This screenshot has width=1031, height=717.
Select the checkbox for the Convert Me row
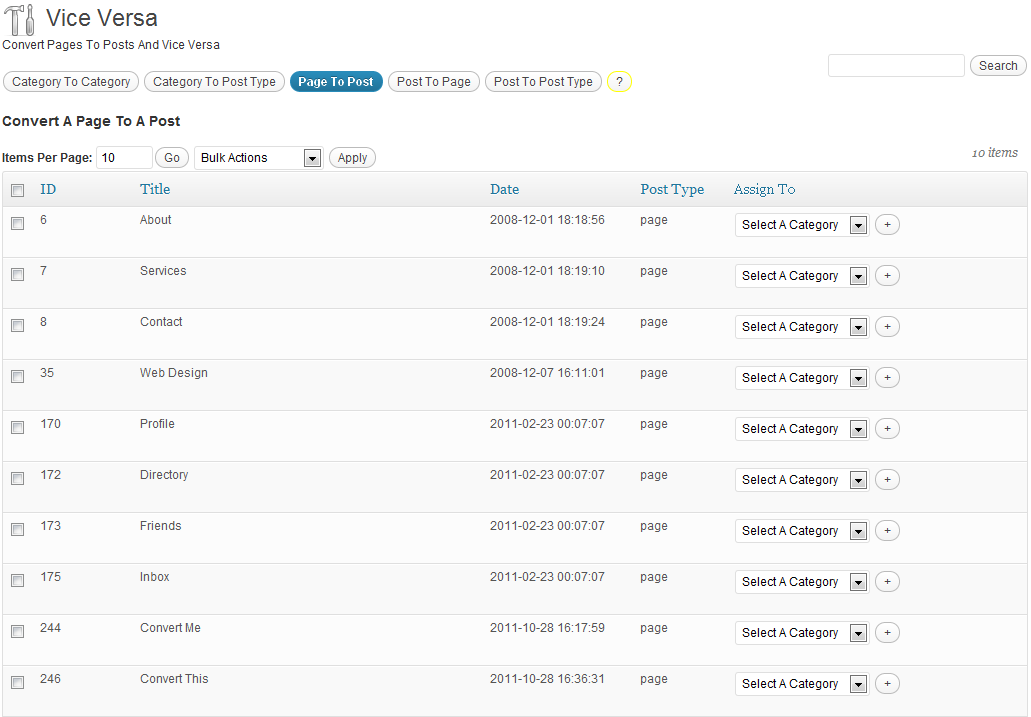(17, 631)
